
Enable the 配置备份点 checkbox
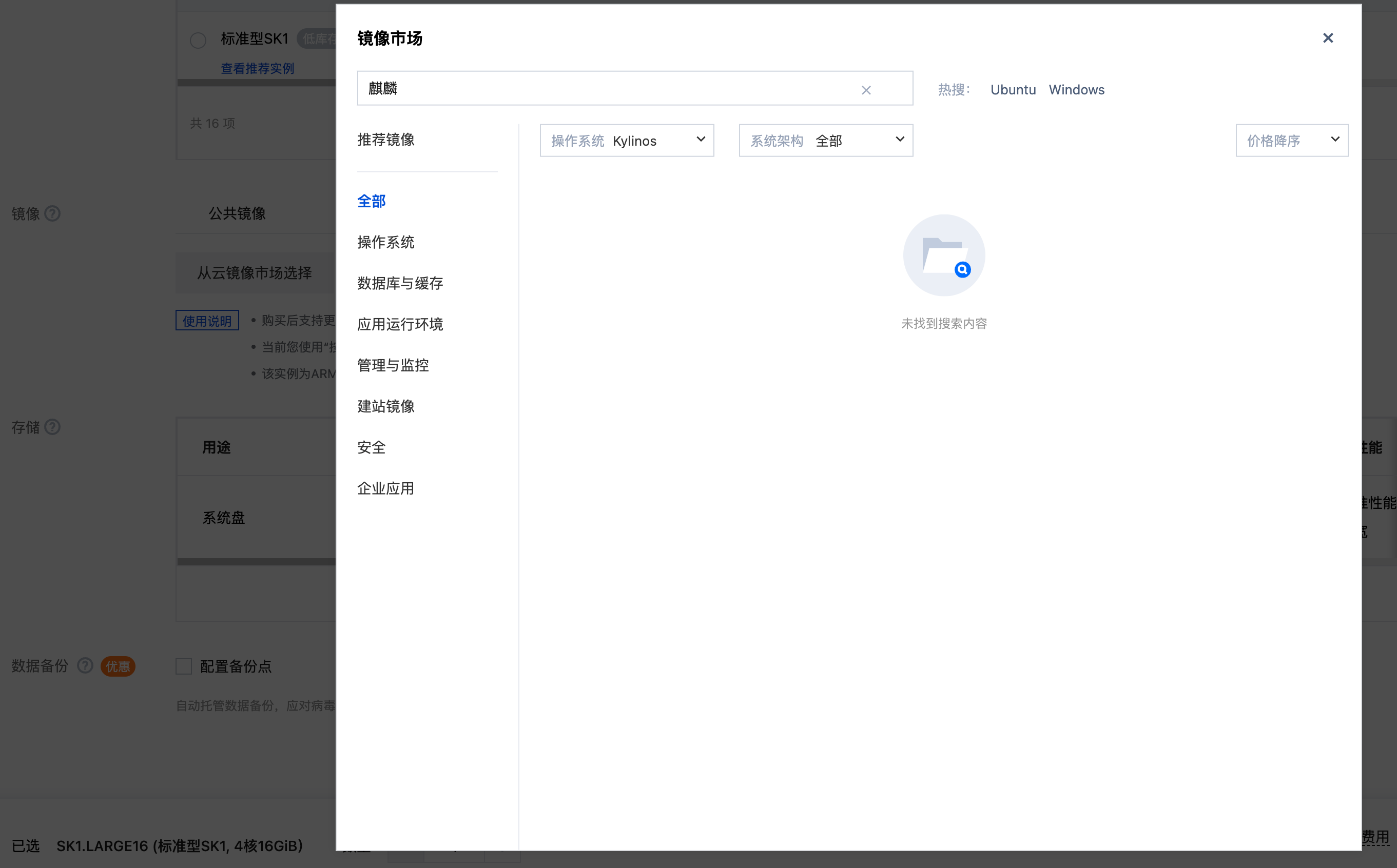coord(184,666)
